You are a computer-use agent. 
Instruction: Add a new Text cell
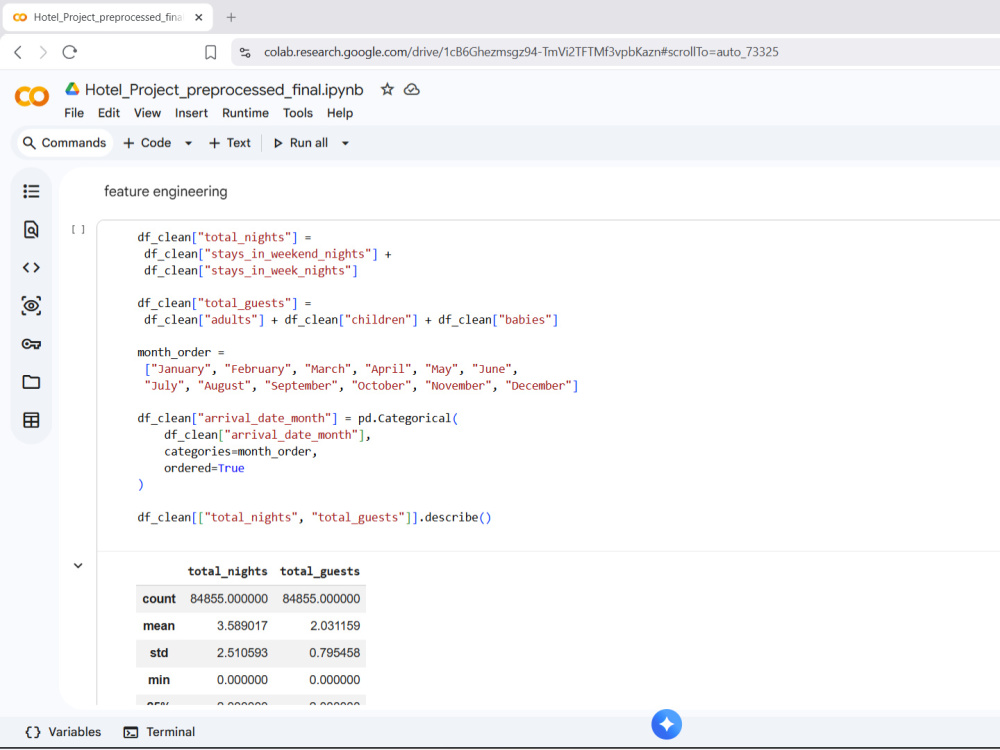230,143
